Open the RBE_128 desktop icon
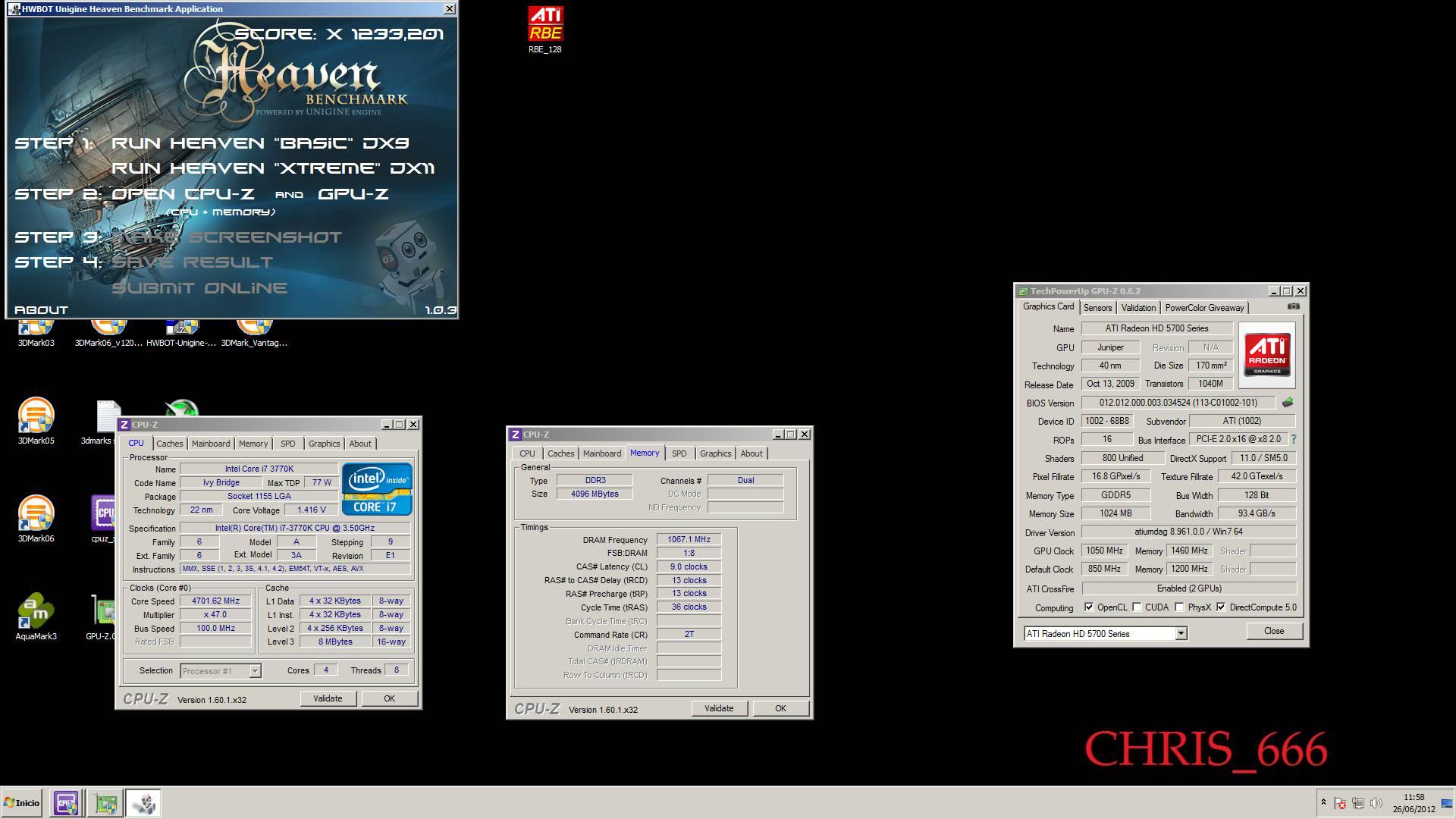This screenshot has height=819, width=1456. (545, 30)
